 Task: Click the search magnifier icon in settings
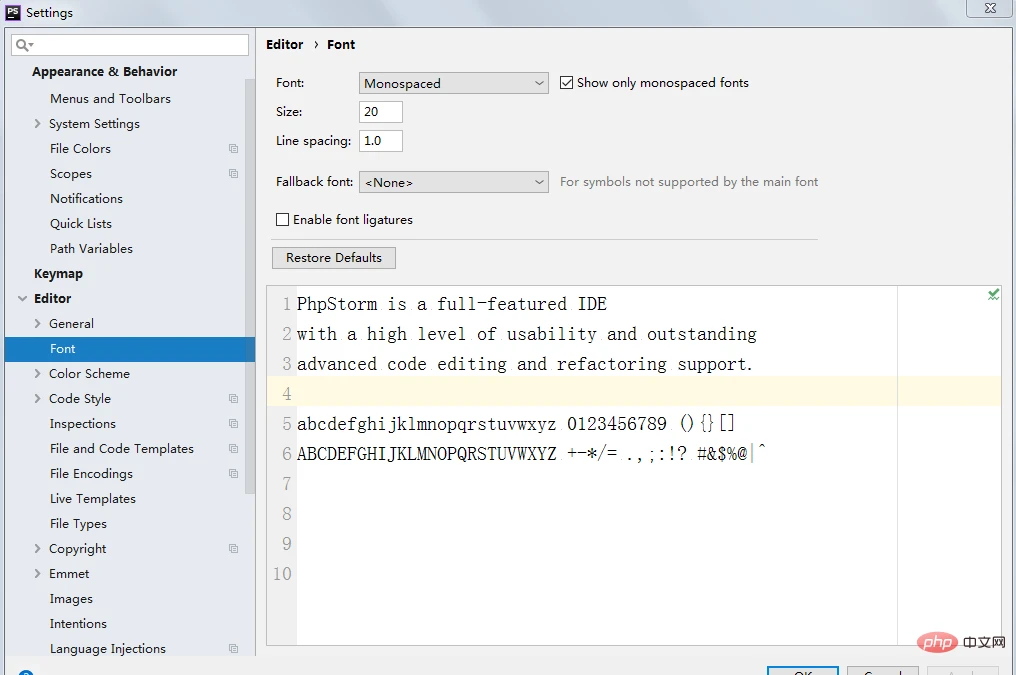[23, 45]
